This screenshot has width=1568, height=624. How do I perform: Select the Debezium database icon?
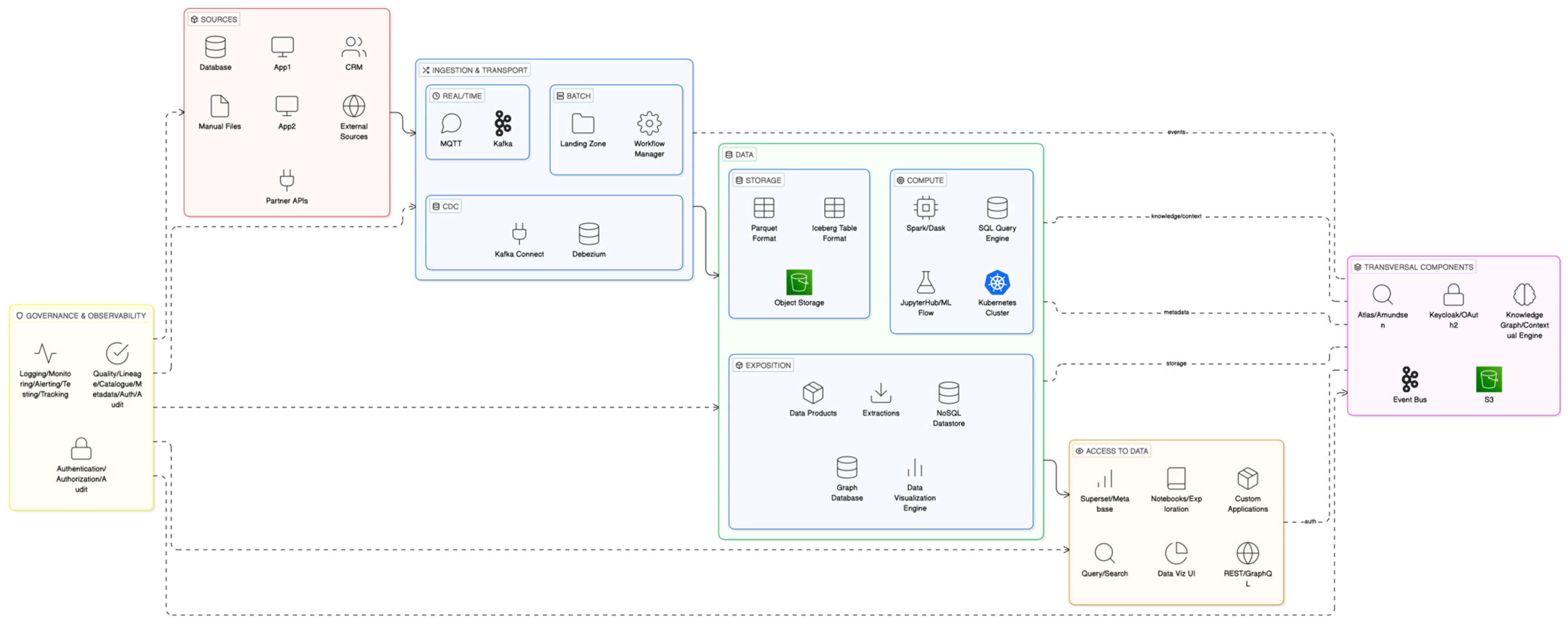588,234
